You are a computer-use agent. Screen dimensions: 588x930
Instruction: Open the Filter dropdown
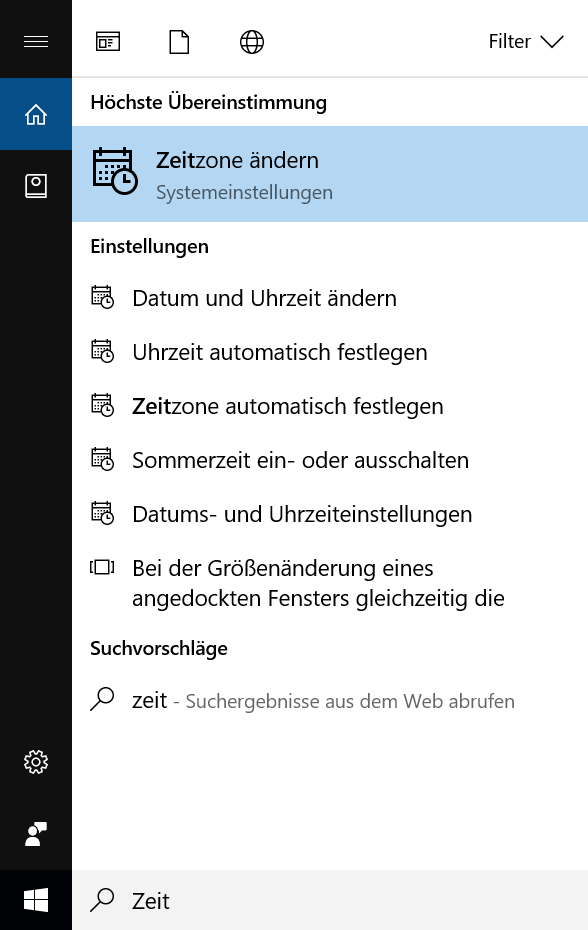click(x=525, y=41)
